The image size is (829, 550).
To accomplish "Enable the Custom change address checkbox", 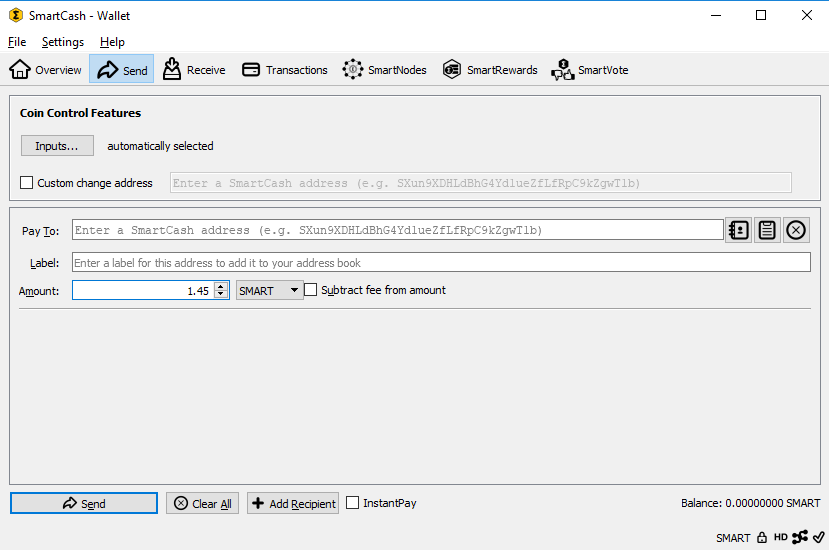I will pos(26,183).
